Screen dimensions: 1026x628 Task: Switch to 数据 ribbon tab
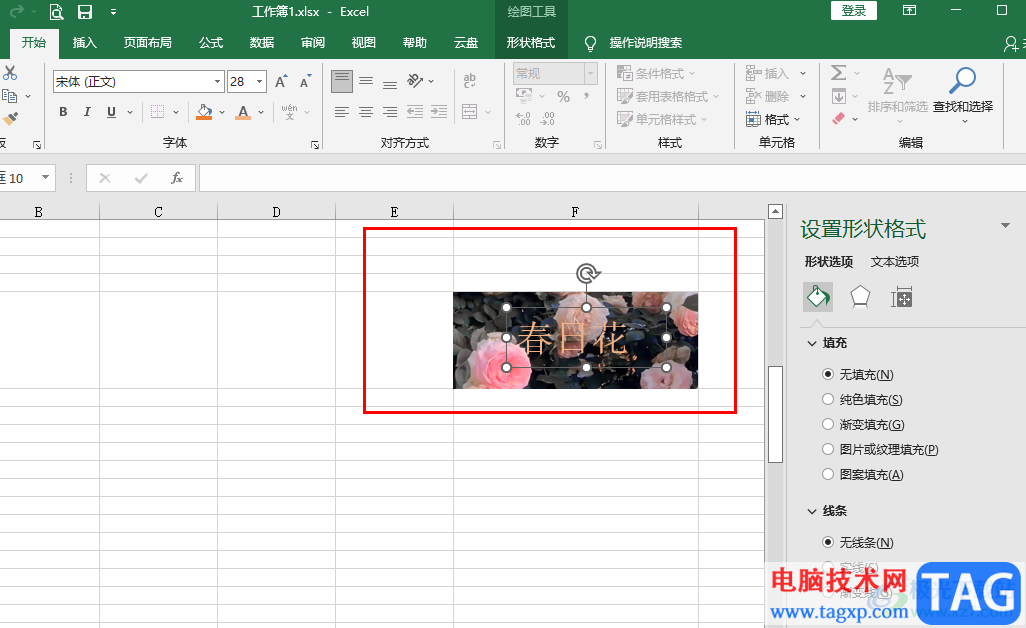[262, 43]
